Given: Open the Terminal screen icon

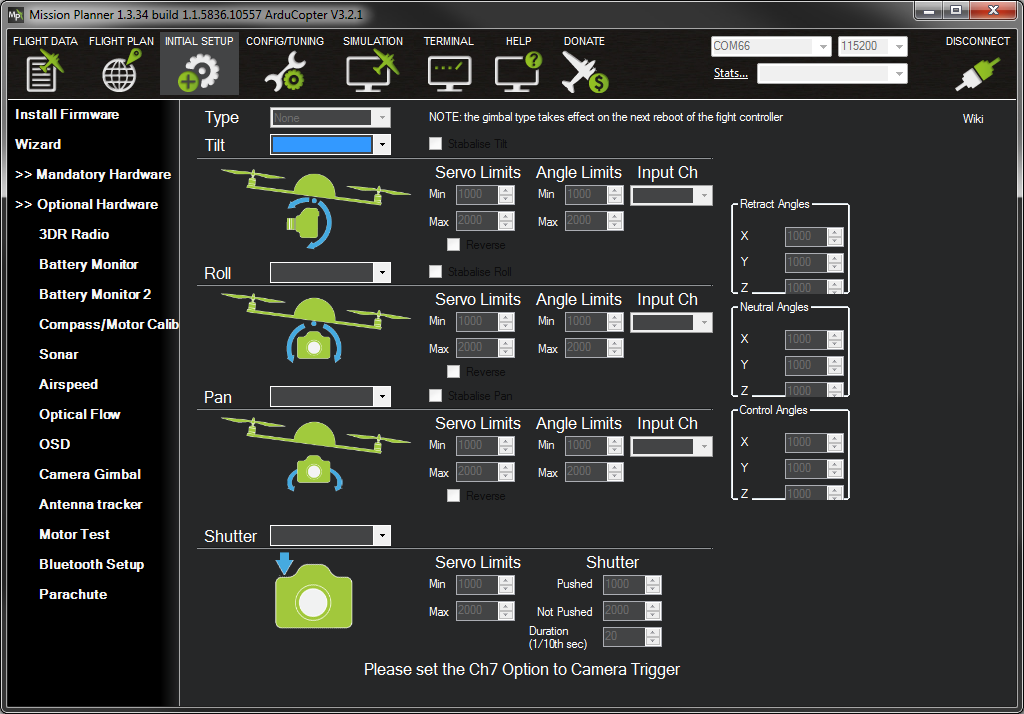Looking at the screenshot, I should click(449, 72).
